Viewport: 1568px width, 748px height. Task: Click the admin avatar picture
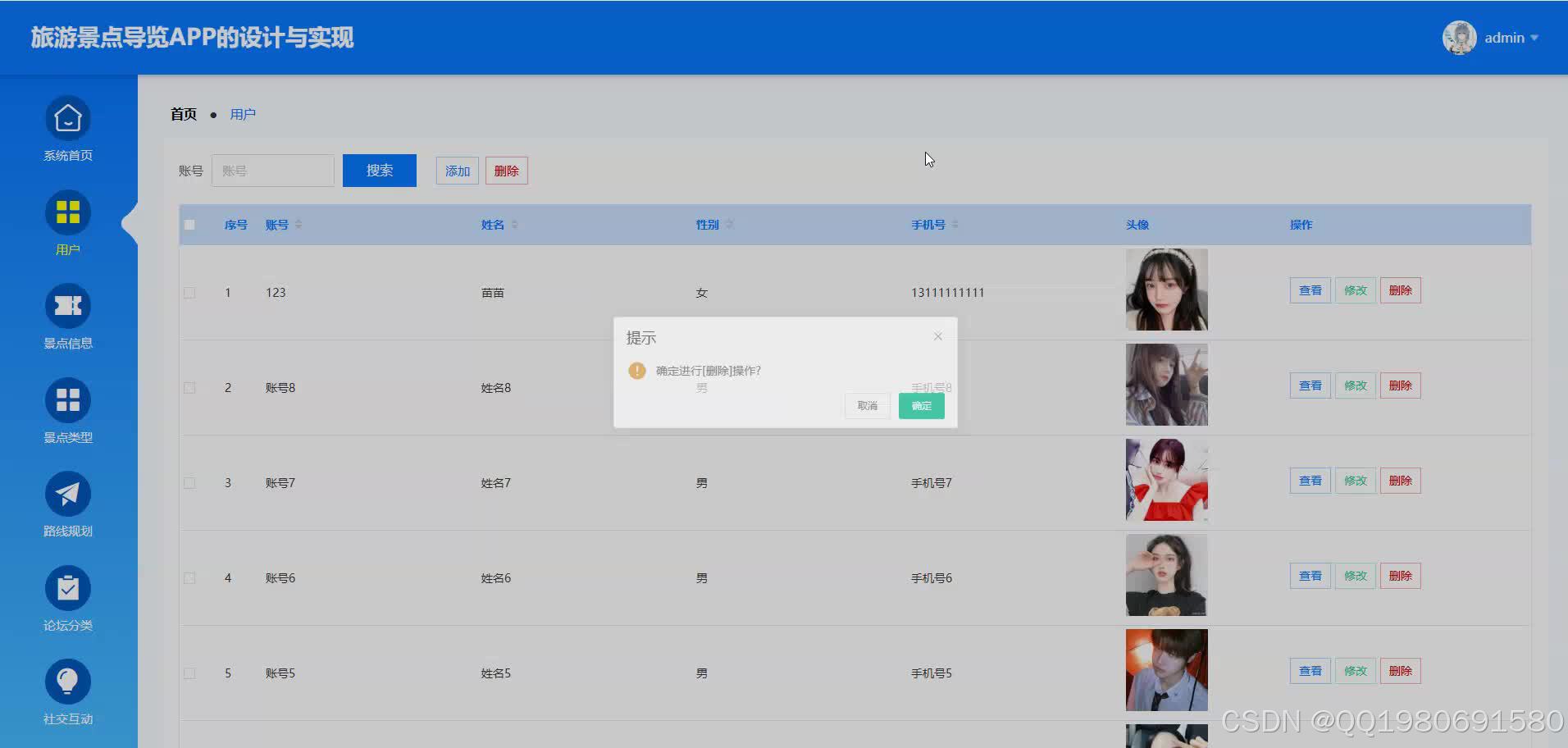[x=1460, y=38]
